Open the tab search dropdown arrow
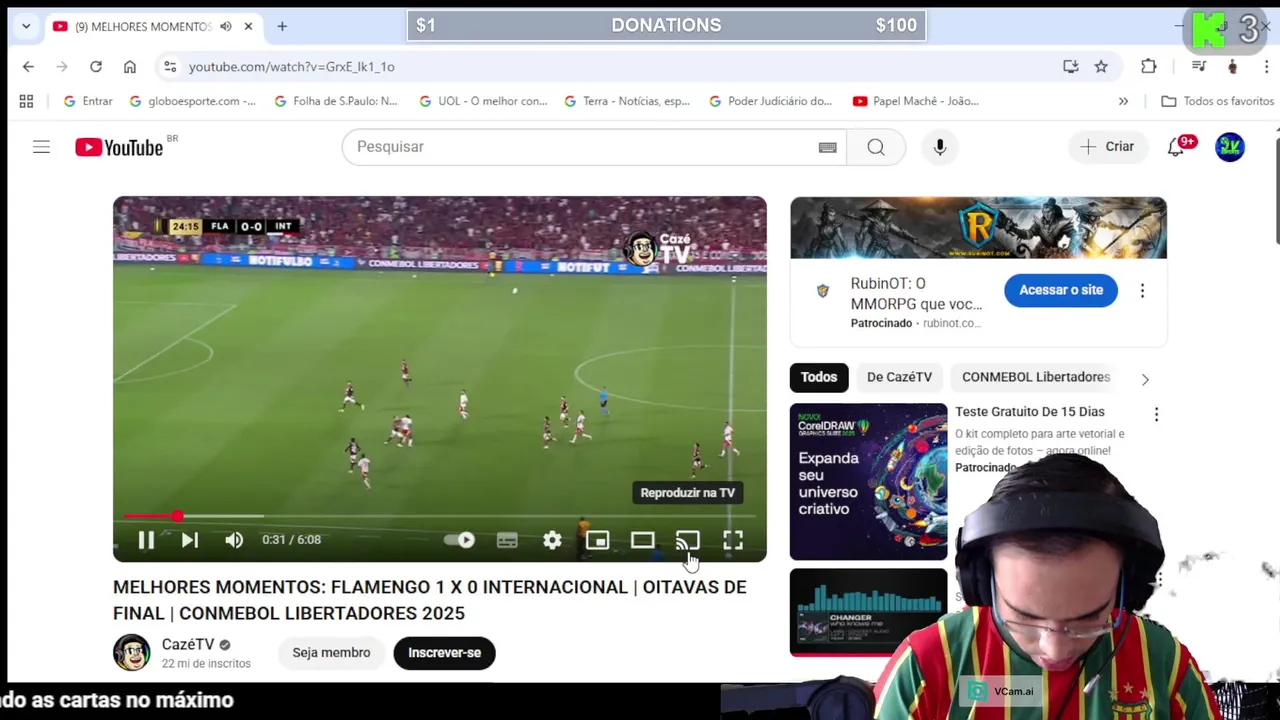This screenshot has width=1280, height=720. tap(26, 26)
